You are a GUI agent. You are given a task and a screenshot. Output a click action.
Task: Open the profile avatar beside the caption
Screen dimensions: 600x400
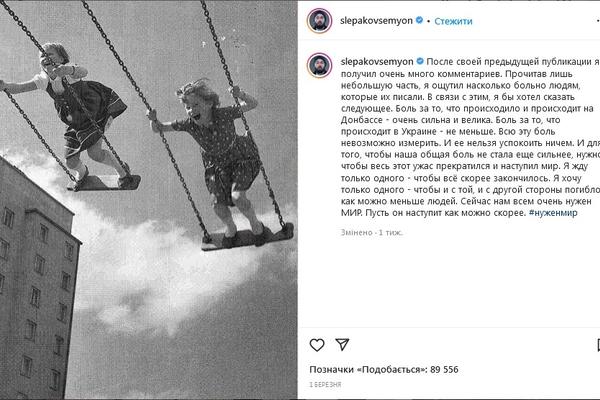point(319,65)
